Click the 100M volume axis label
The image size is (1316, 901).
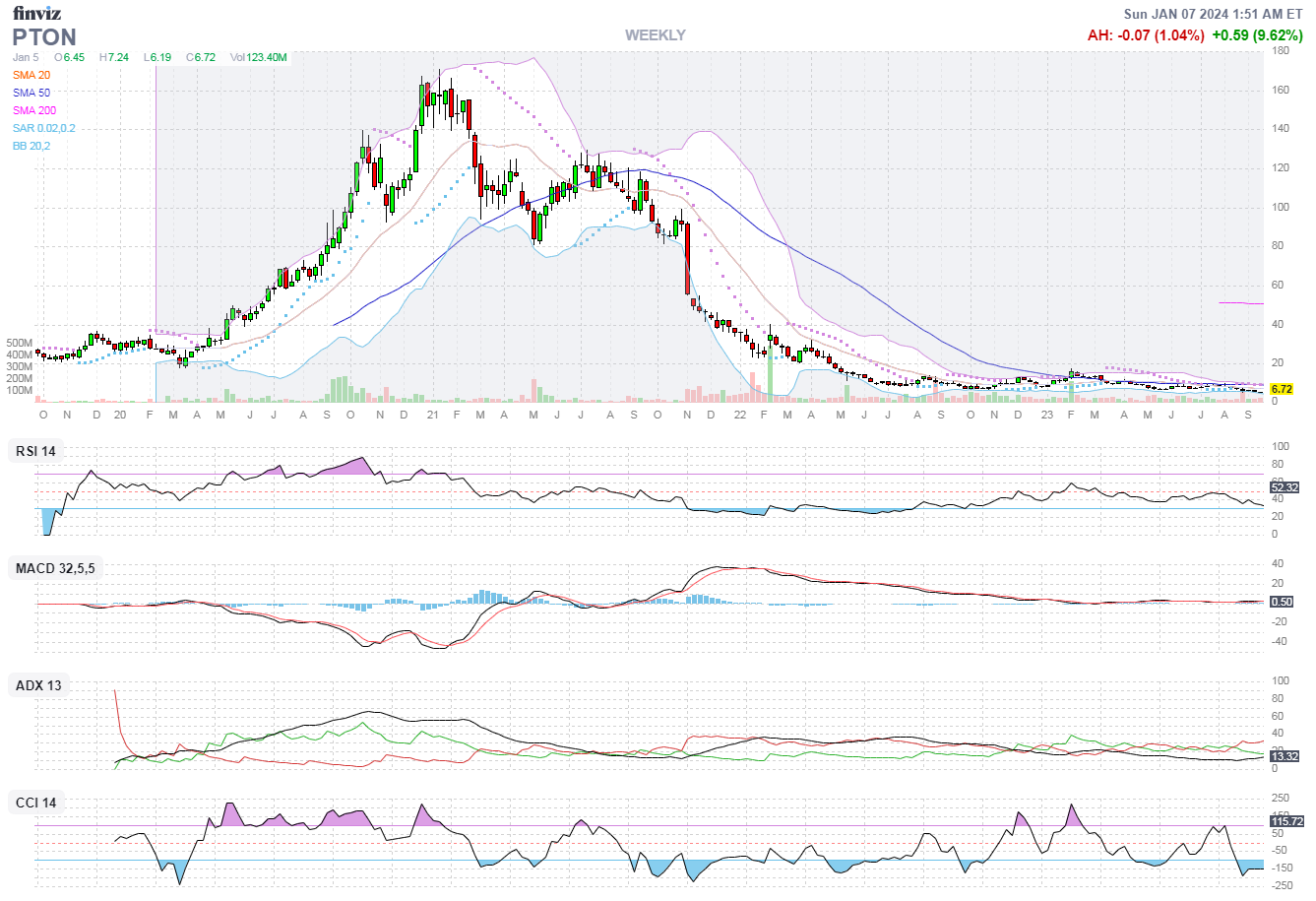point(20,390)
